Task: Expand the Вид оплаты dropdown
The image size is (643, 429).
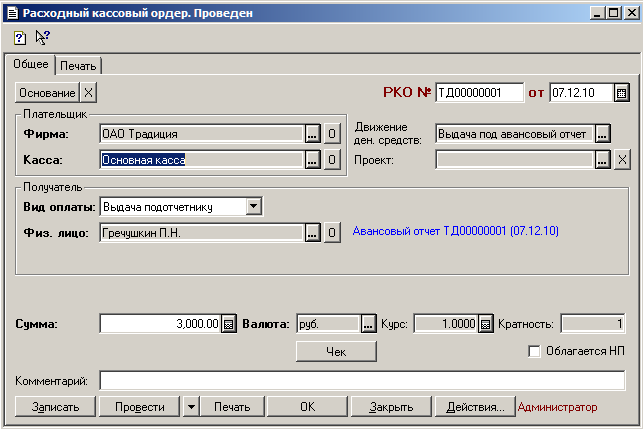Action: (x=254, y=206)
